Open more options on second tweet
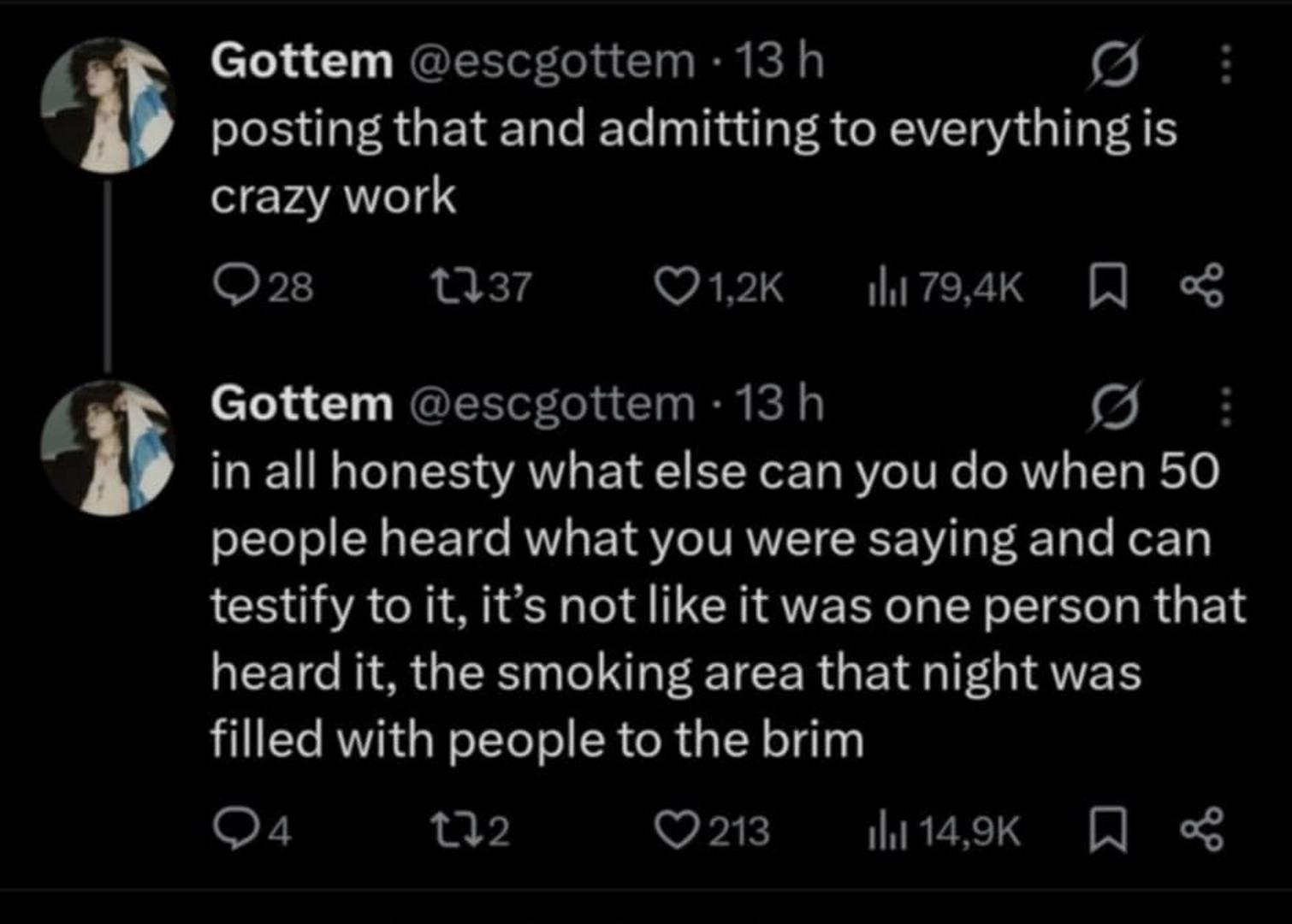 [1225, 406]
